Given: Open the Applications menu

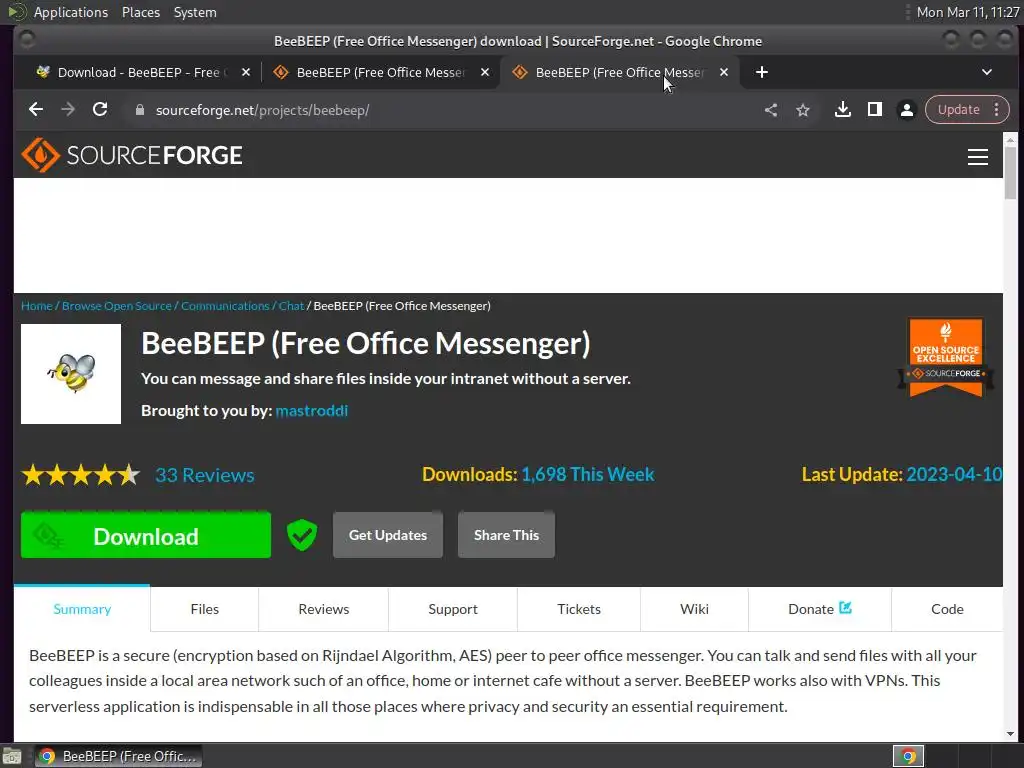Looking at the screenshot, I should 71,12.
